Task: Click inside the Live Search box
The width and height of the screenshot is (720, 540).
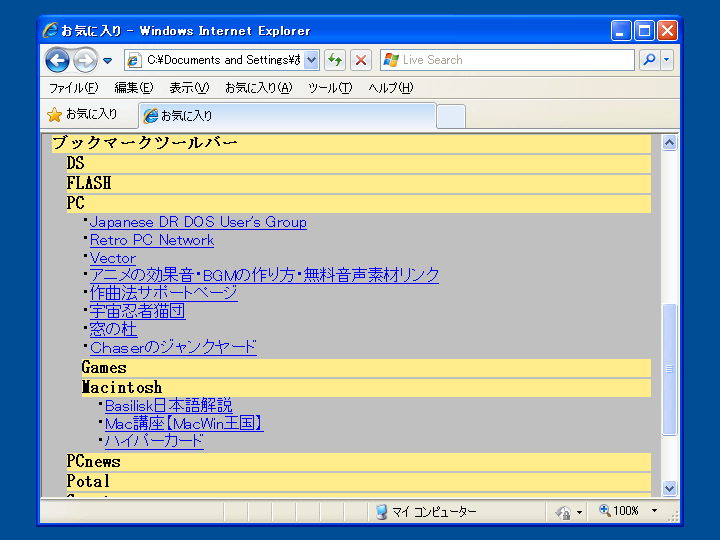Action: pos(507,60)
